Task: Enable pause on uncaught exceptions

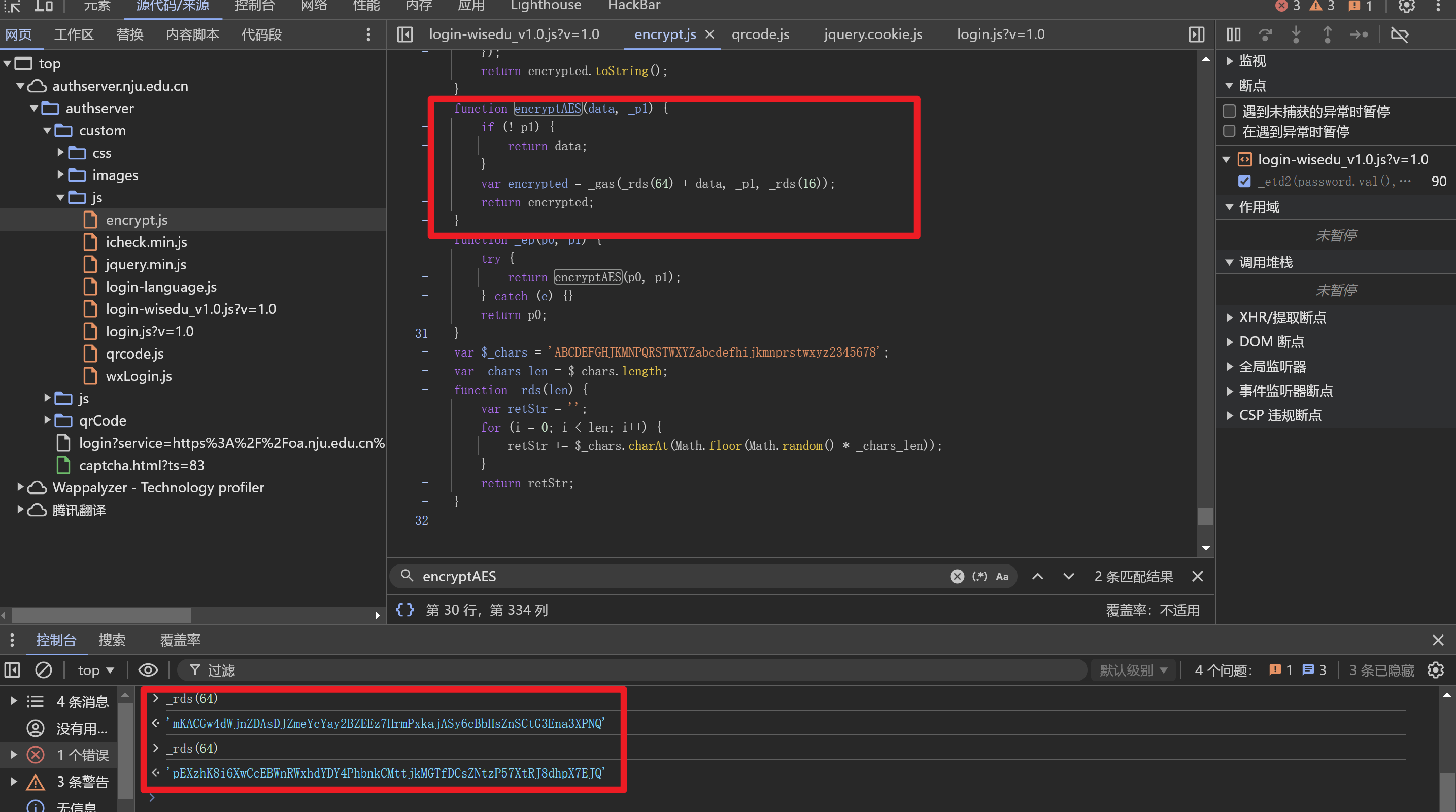Action: tap(1229, 111)
